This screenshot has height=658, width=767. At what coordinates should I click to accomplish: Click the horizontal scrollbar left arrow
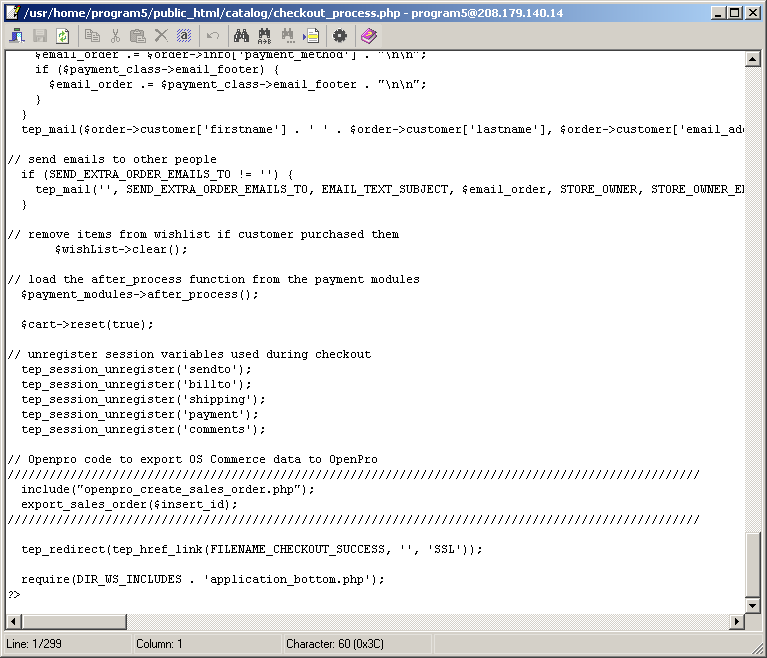(12, 622)
